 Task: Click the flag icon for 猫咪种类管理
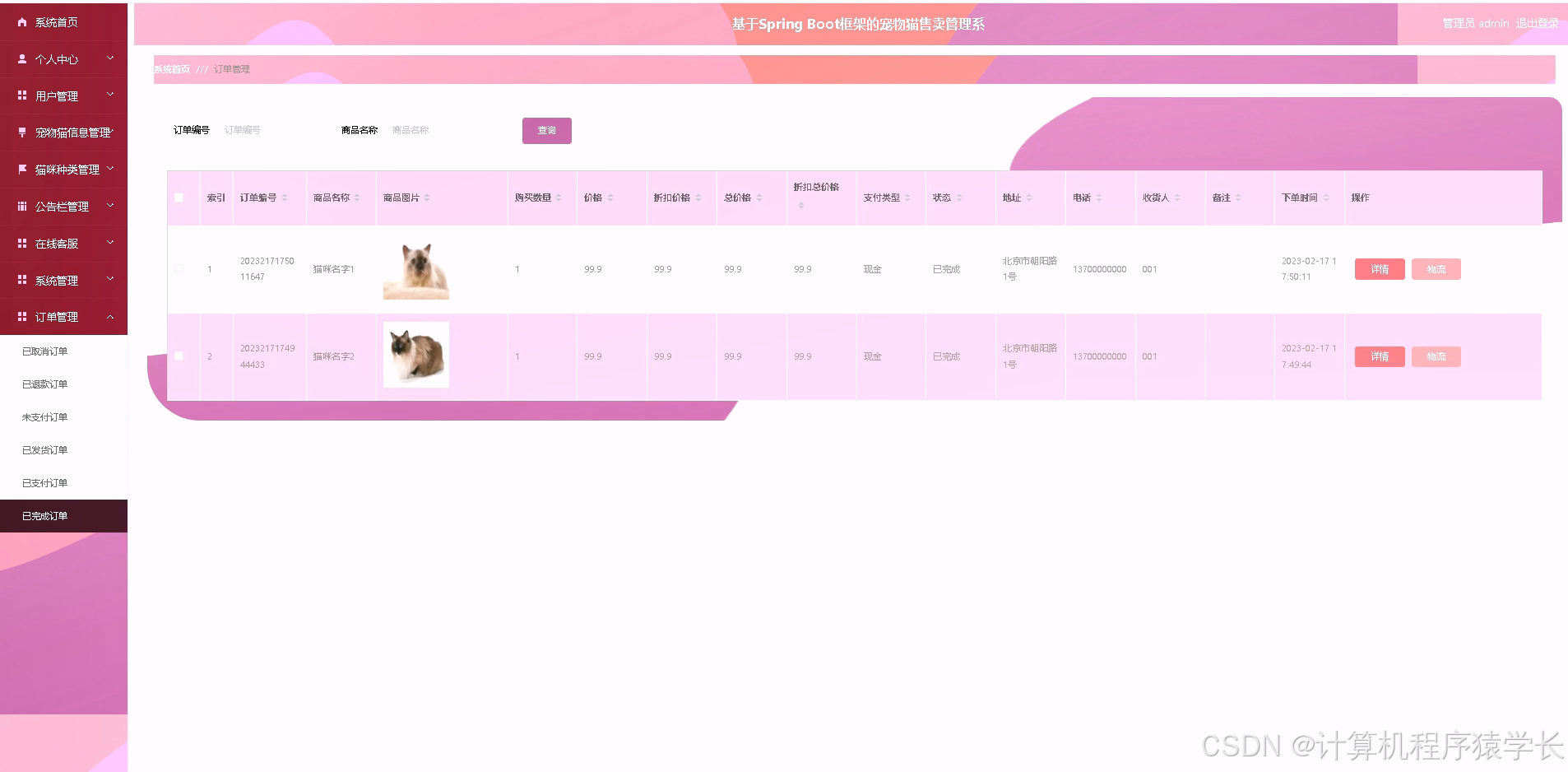coord(22,169)
